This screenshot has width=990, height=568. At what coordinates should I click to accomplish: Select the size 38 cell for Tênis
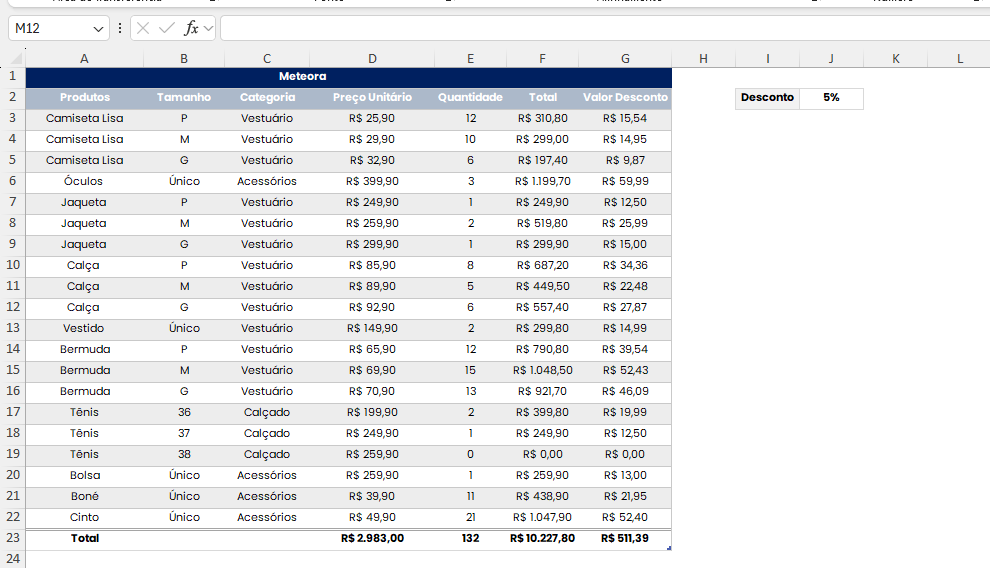click(184, 454)
